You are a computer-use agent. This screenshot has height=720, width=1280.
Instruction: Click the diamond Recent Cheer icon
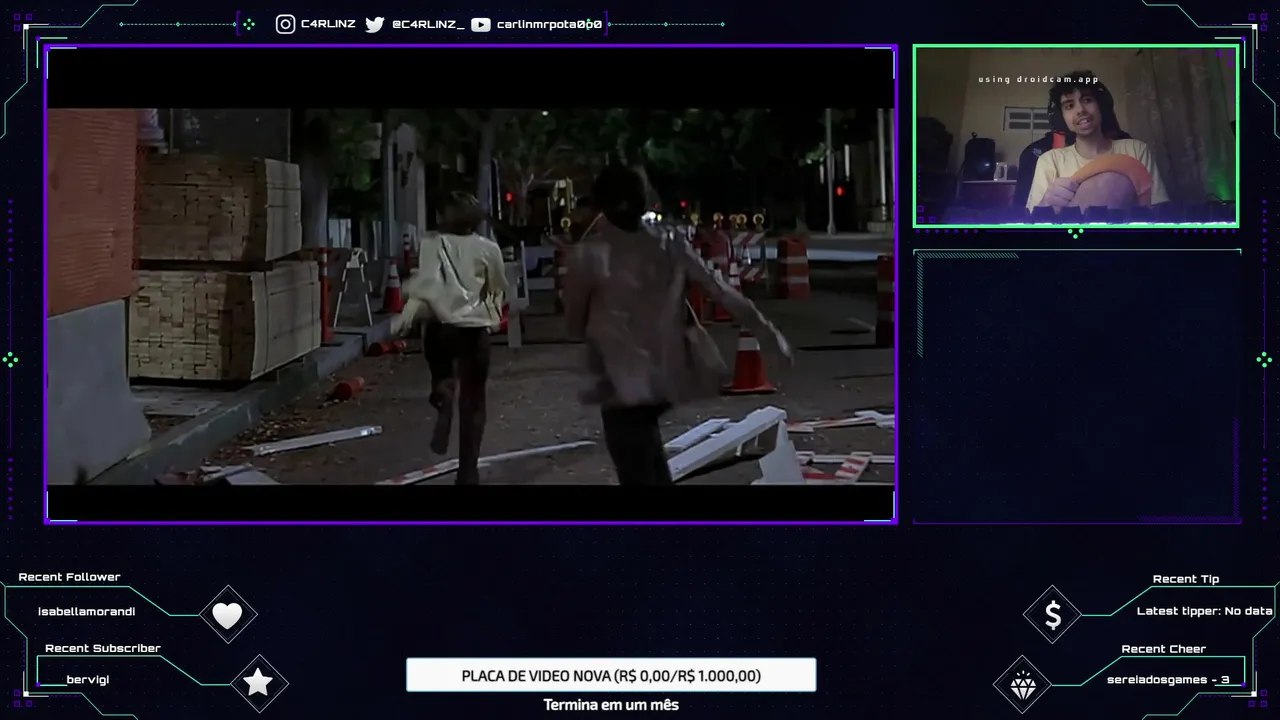pyautogui.click(x=1023, y=685)
